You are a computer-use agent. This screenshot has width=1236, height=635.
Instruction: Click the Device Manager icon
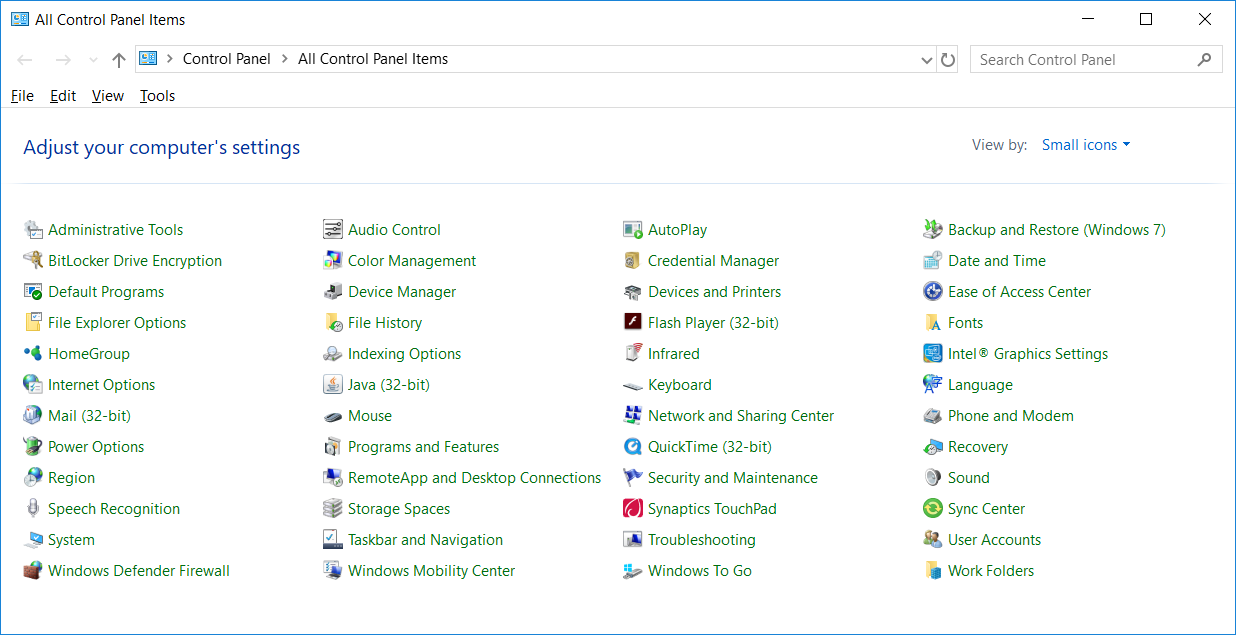(x=333, y=292)
